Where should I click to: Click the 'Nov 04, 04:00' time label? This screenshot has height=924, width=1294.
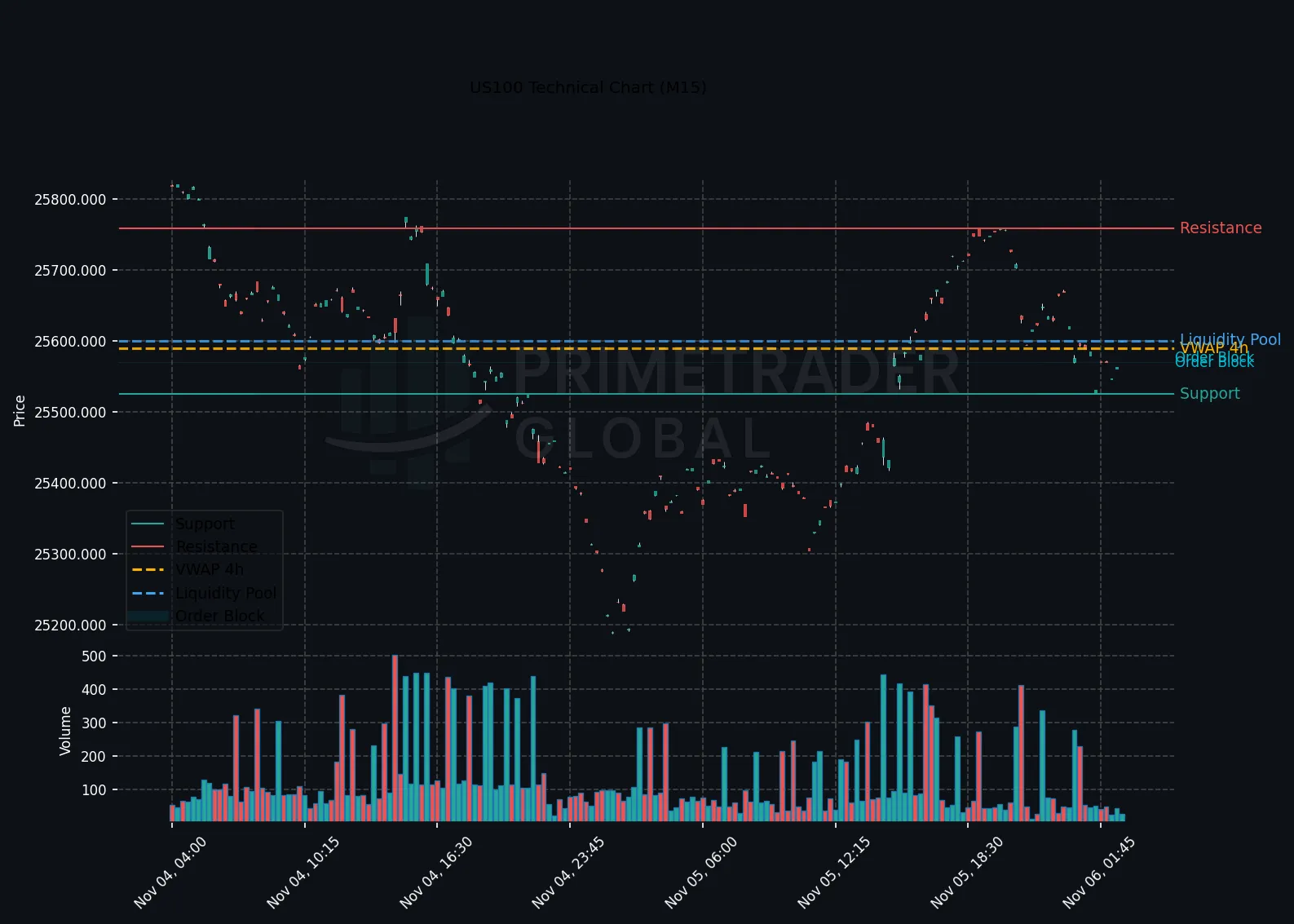170,872
